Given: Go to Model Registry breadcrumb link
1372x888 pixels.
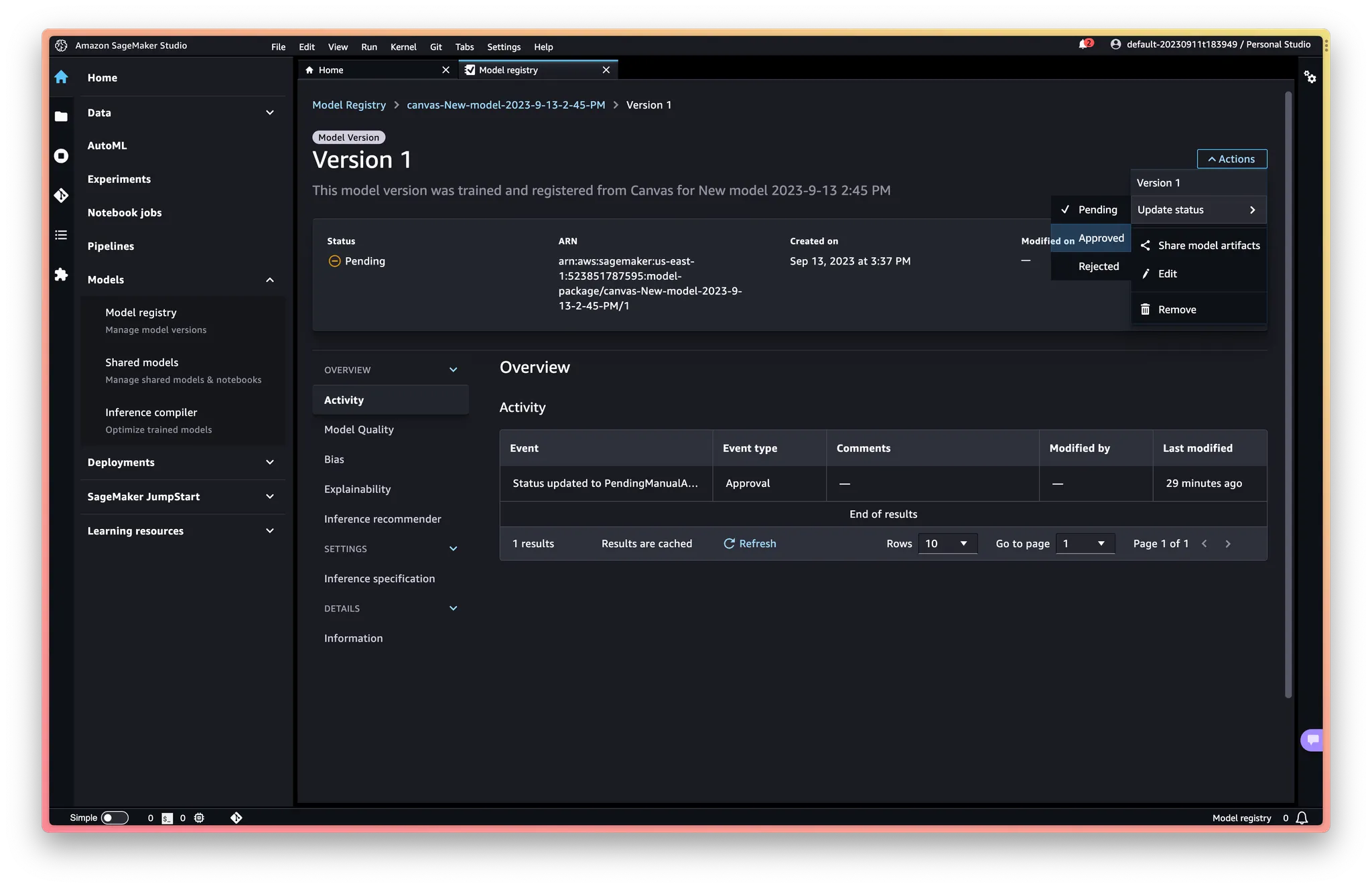Looking at the screenshot, I should 349,105.
